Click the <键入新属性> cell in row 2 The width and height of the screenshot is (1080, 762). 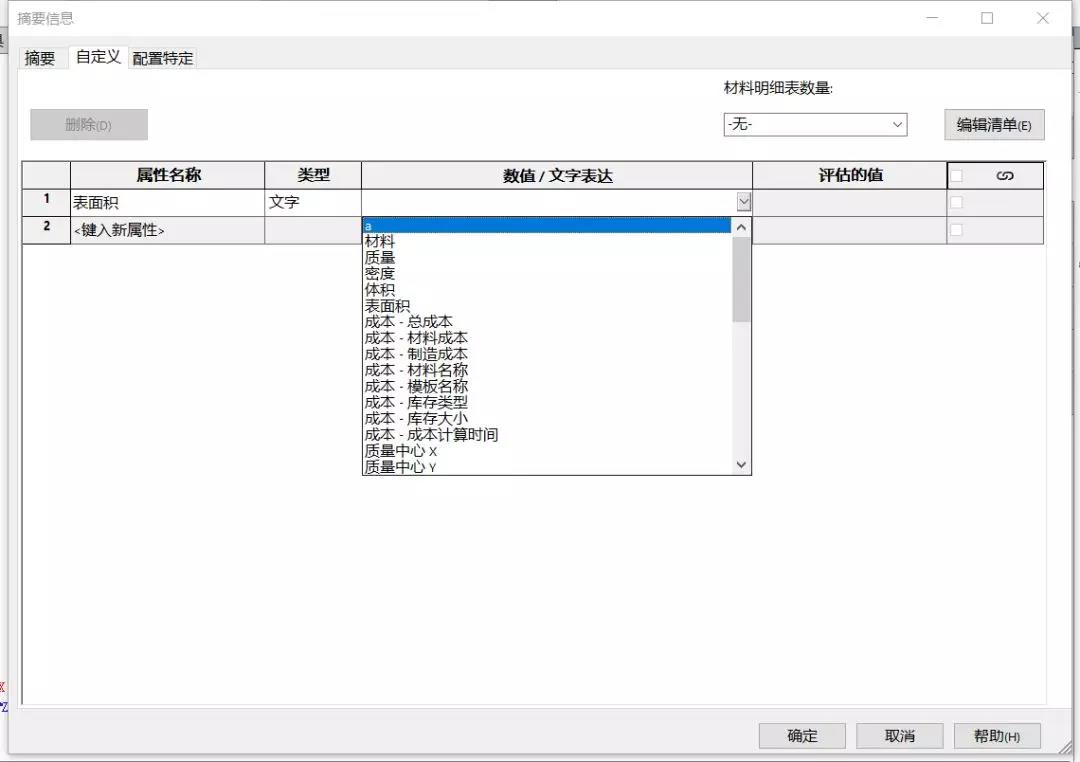[x=167, y=231]
